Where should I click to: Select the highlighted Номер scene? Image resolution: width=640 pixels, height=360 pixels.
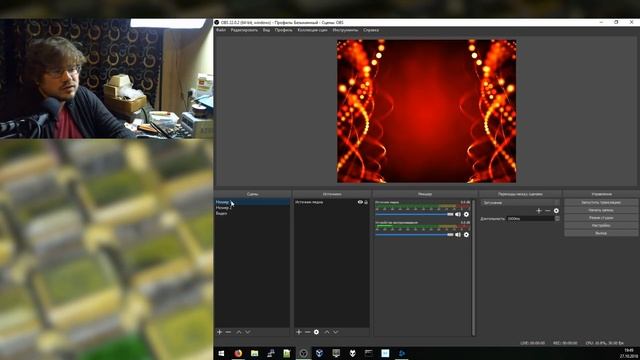point(252,202)
